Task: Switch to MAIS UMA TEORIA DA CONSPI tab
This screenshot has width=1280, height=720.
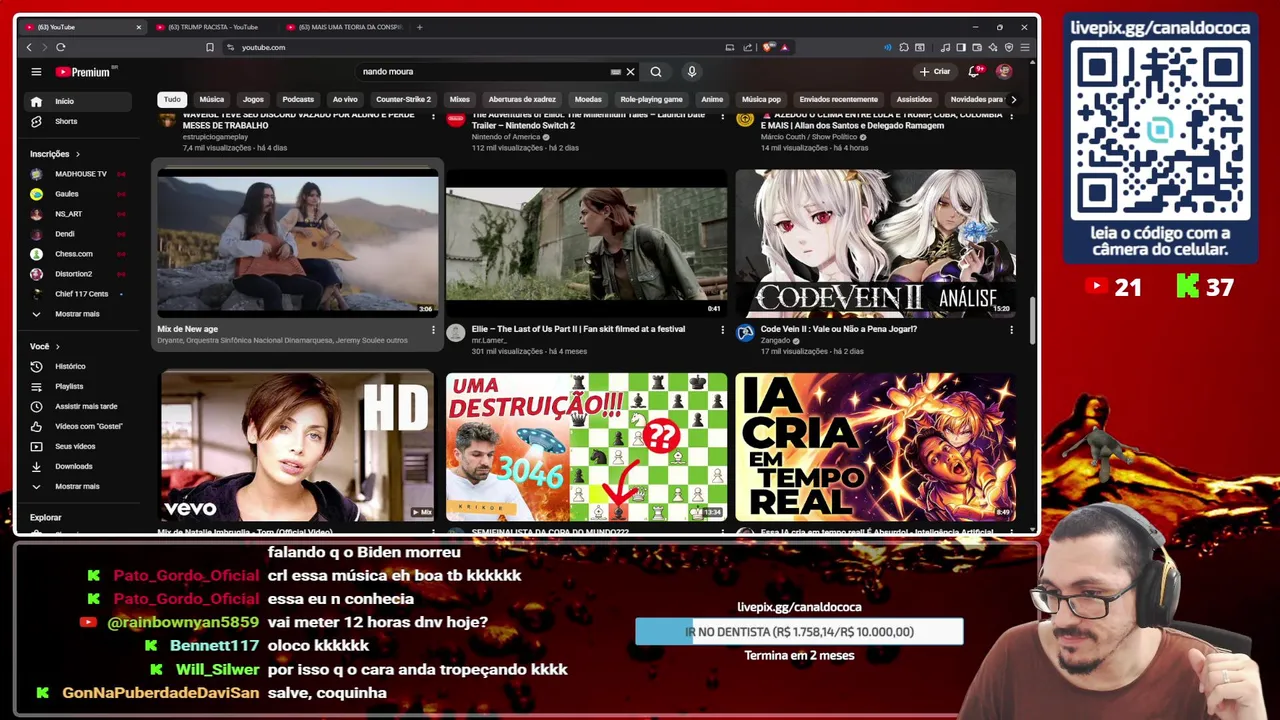Action: tap(343, 27)
